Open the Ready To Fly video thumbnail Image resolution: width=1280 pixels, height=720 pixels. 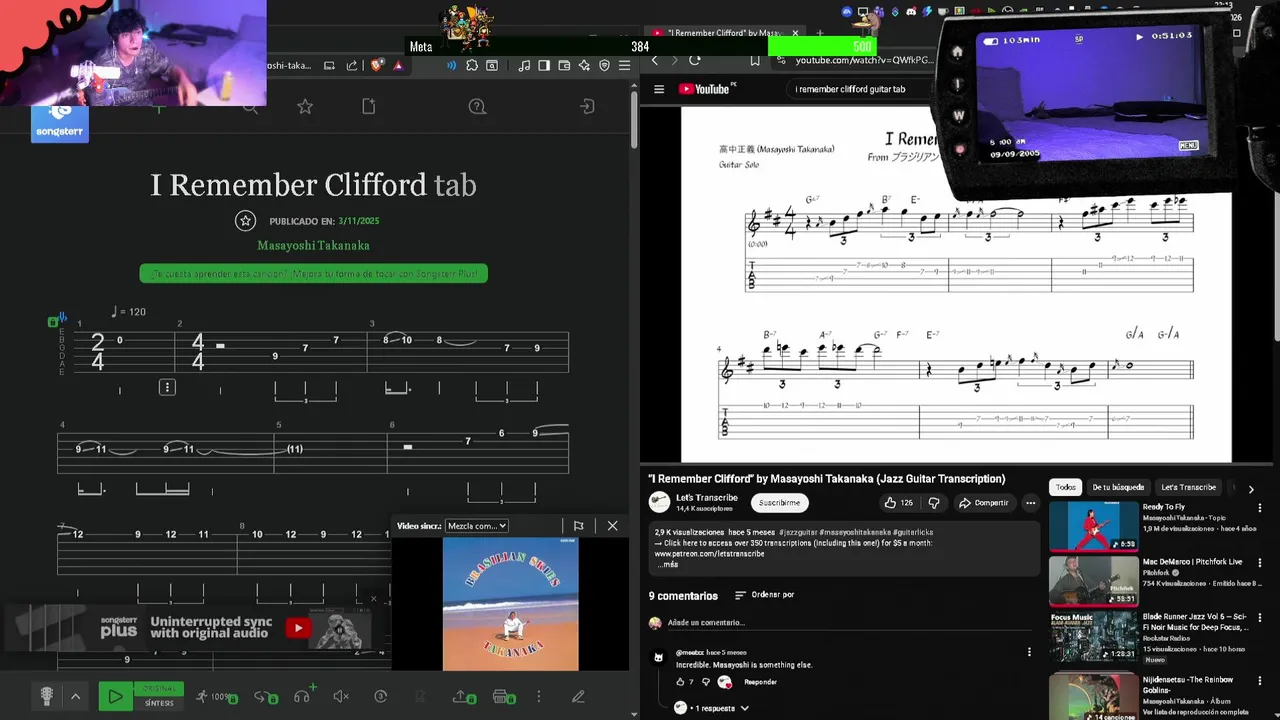1093,527
